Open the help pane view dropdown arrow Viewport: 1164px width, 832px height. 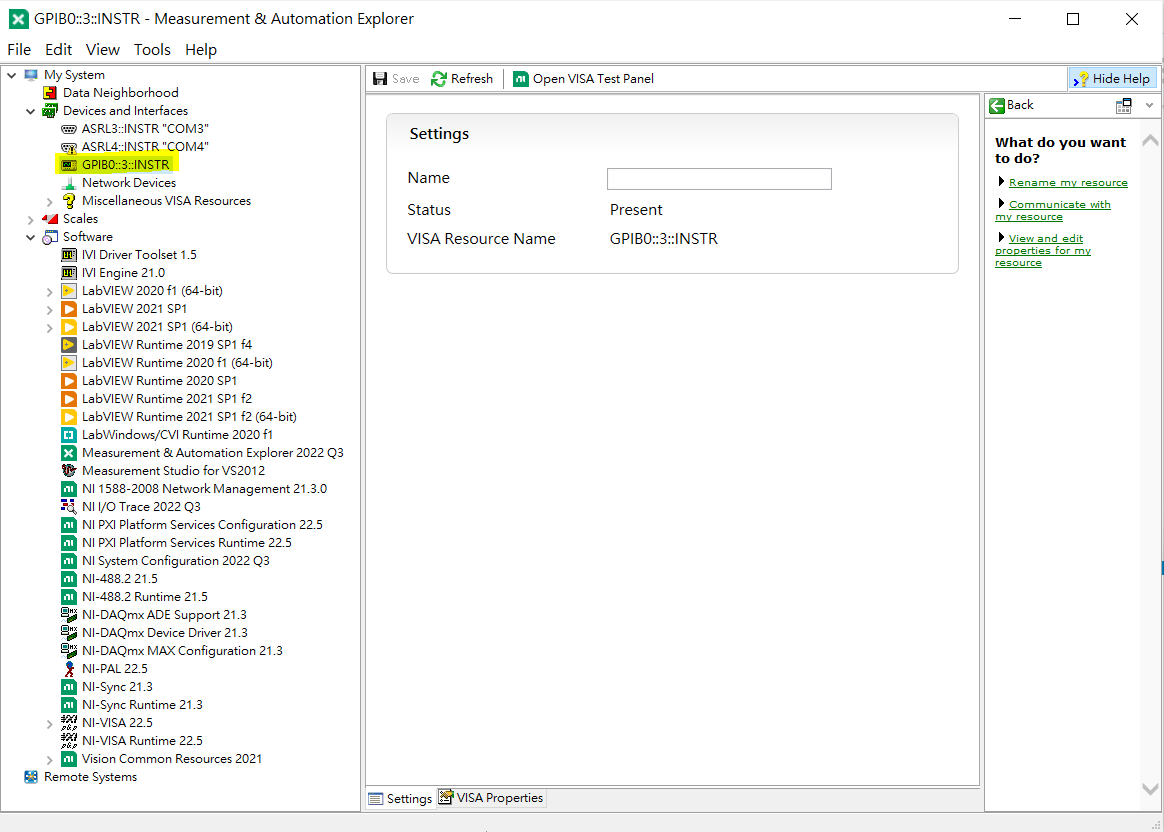[1148, 104]
